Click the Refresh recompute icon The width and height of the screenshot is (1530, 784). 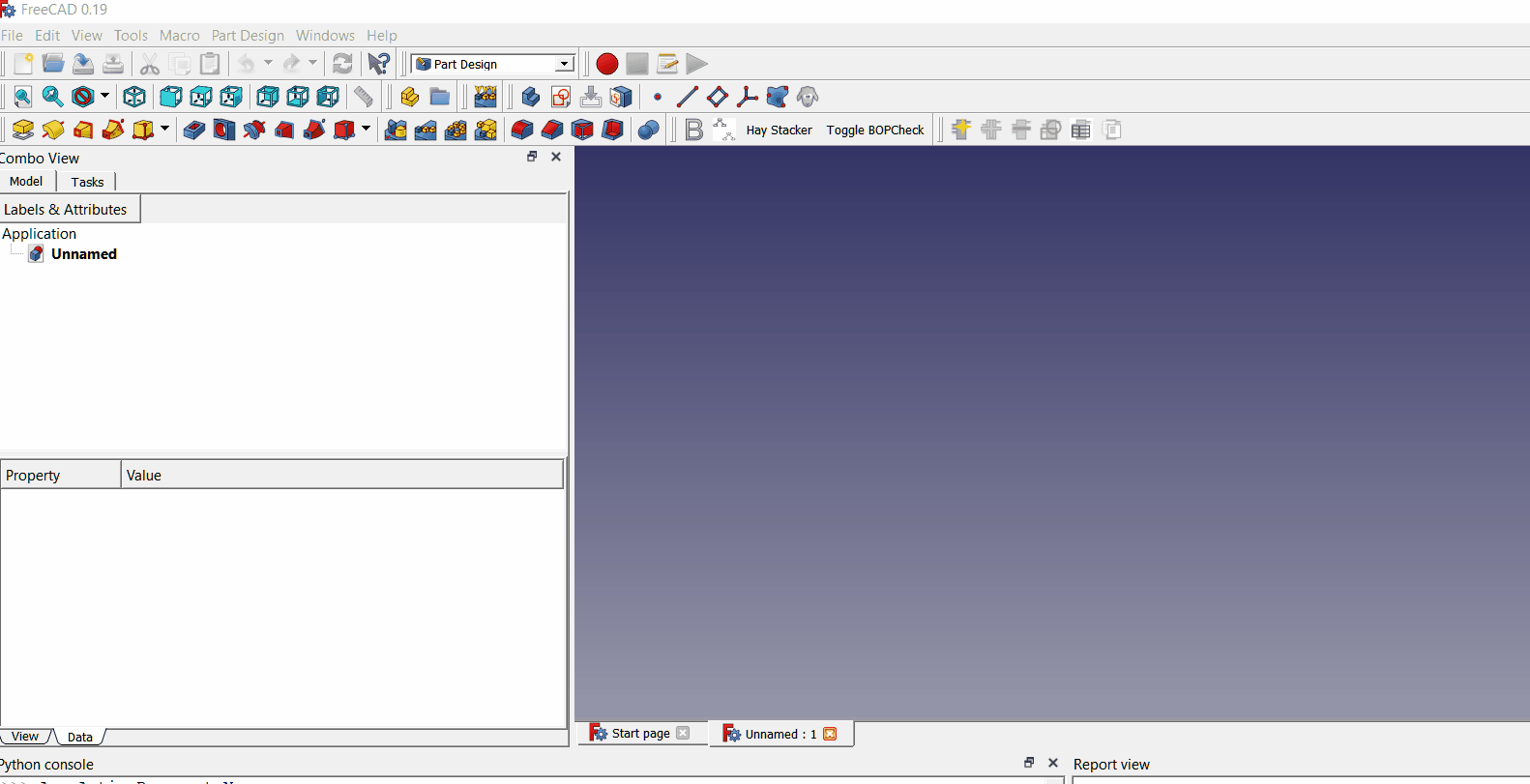coord(342,64)
